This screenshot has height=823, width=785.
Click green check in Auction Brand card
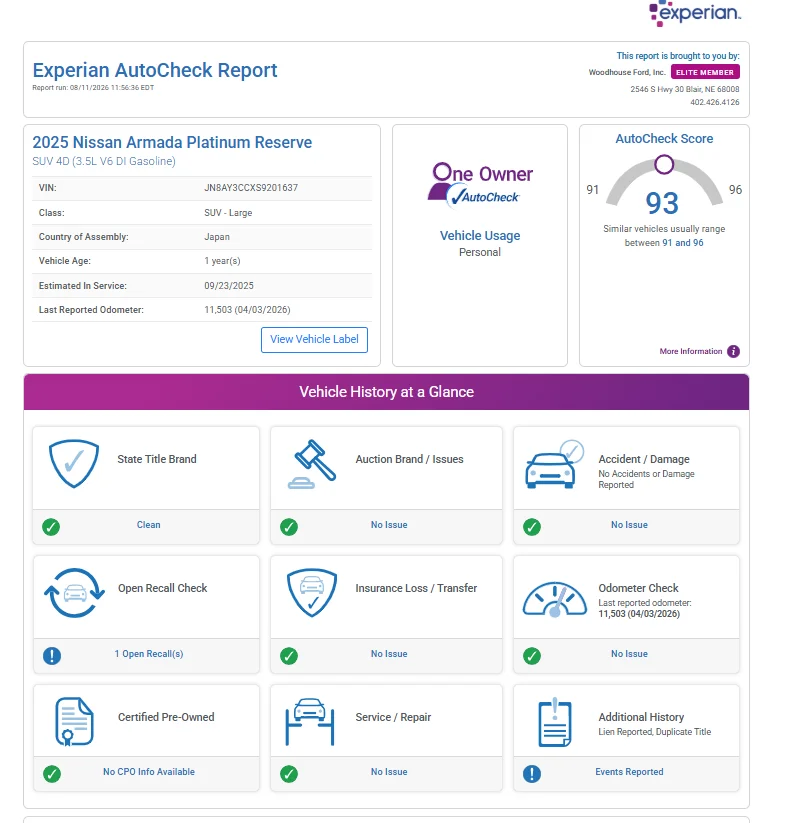(x=289, y=526)
